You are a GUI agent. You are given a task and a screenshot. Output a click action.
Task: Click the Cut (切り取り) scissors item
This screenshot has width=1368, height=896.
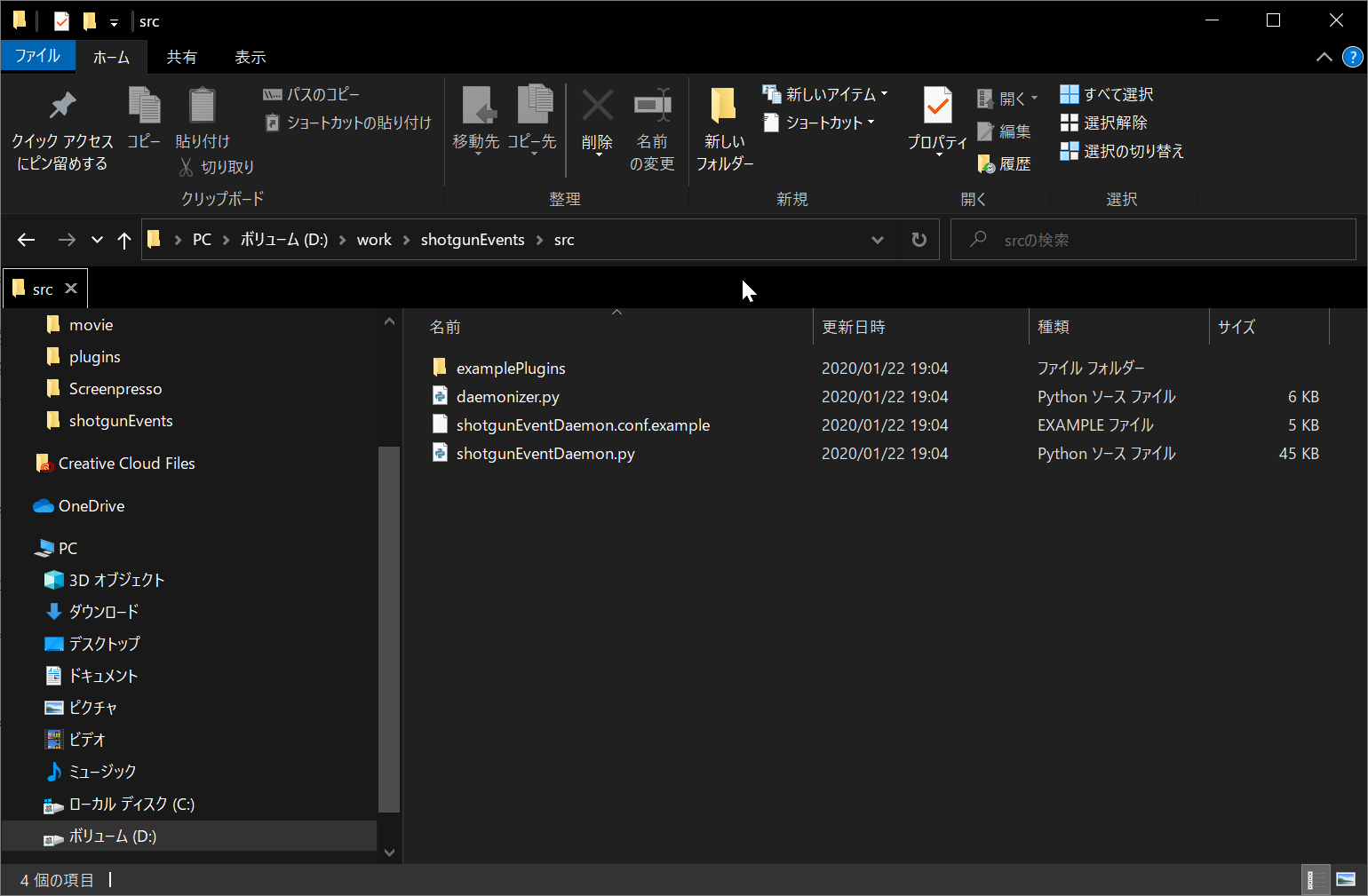[217, 167]
